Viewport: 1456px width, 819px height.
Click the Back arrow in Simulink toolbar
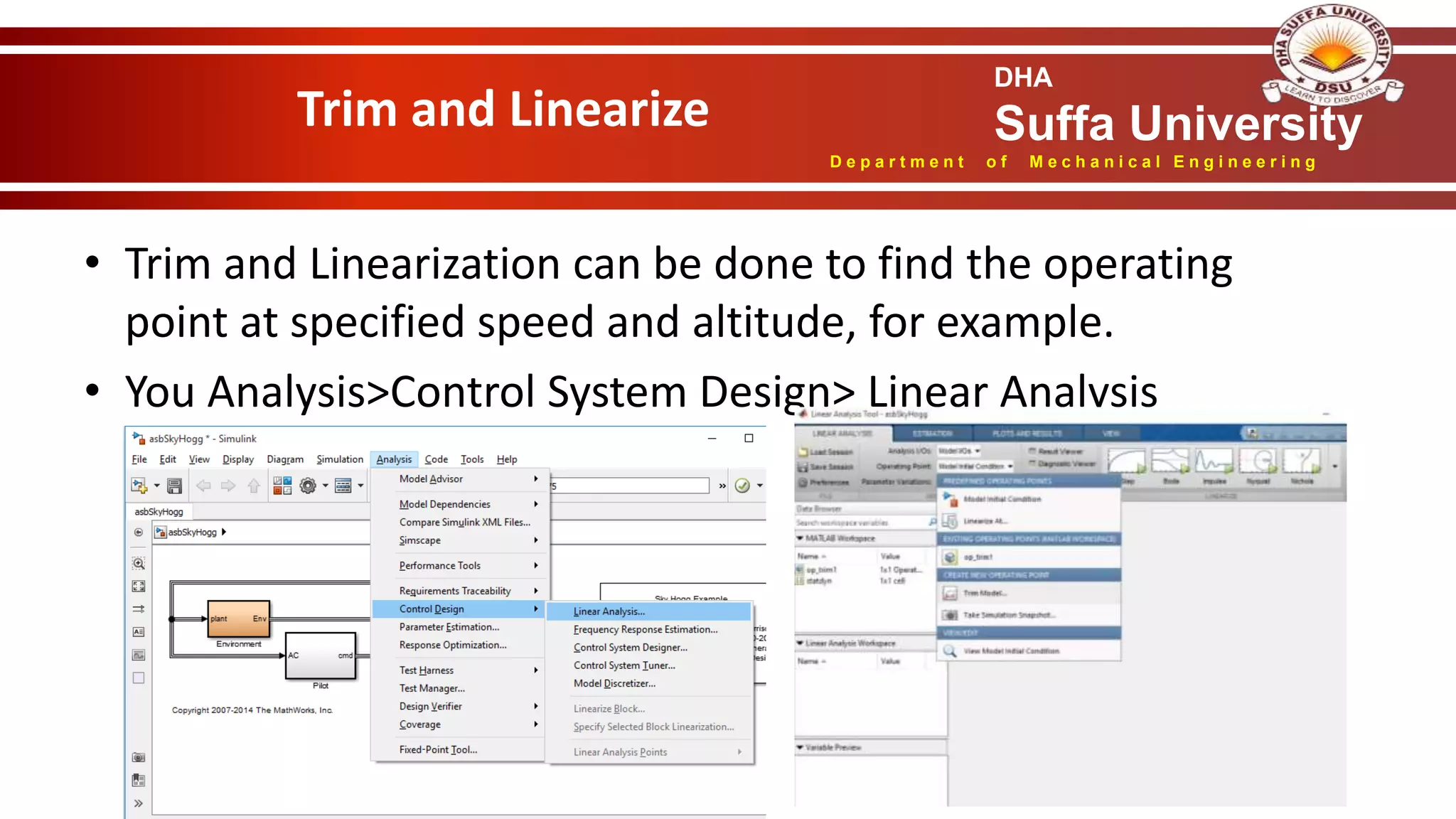(203, 486)
